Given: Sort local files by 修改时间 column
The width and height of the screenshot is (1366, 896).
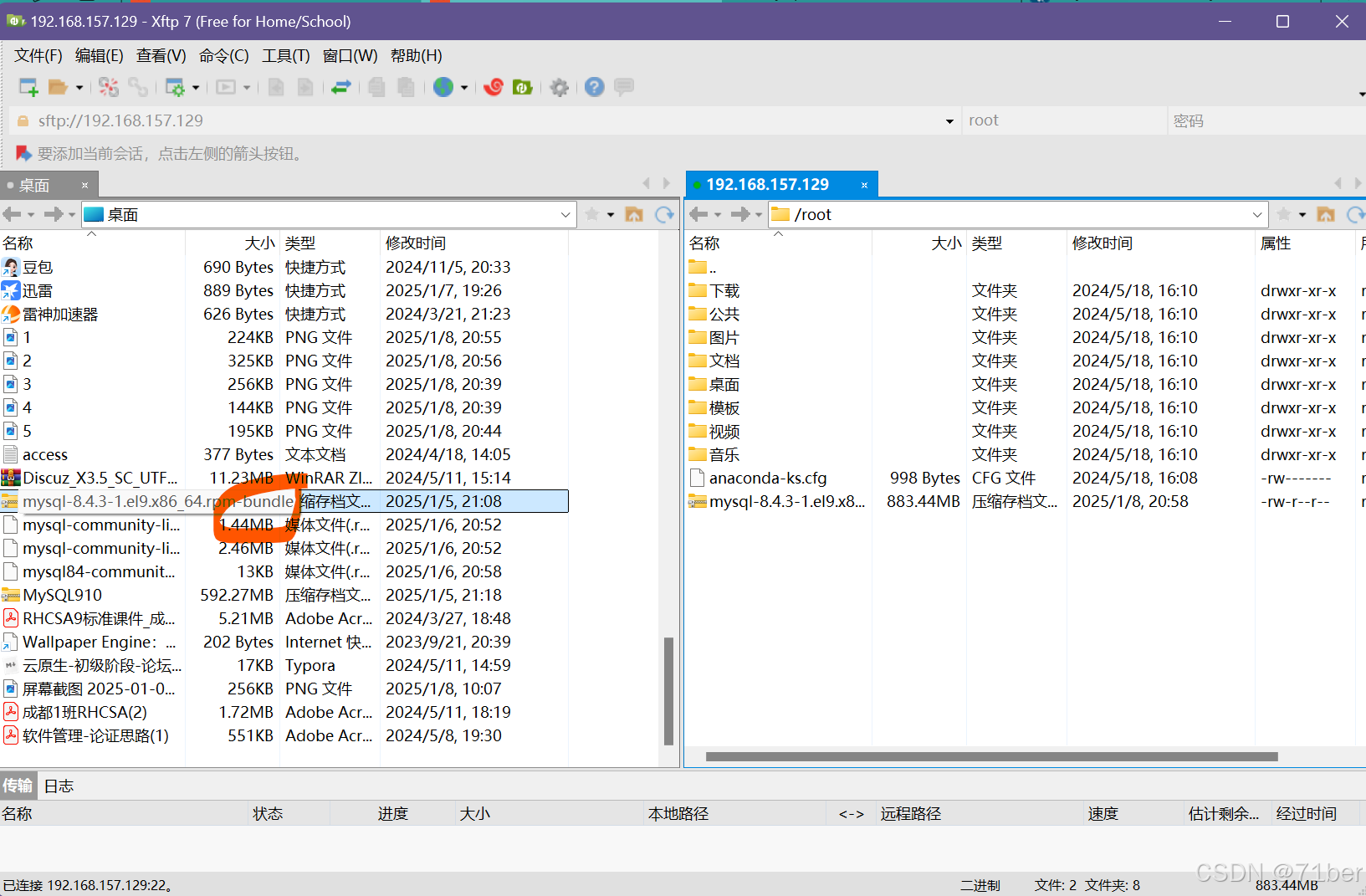Looking at the screenshot, I should 473,243.
